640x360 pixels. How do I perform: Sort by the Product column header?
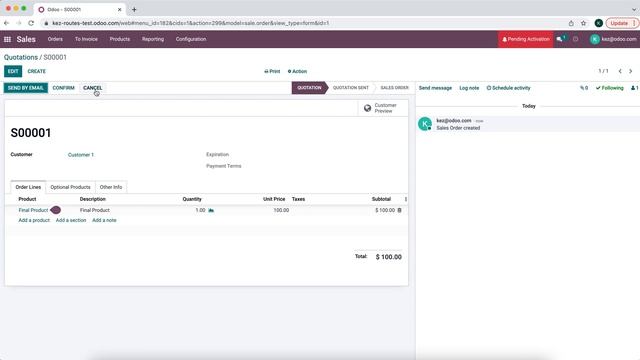click(x=27, y=199)
